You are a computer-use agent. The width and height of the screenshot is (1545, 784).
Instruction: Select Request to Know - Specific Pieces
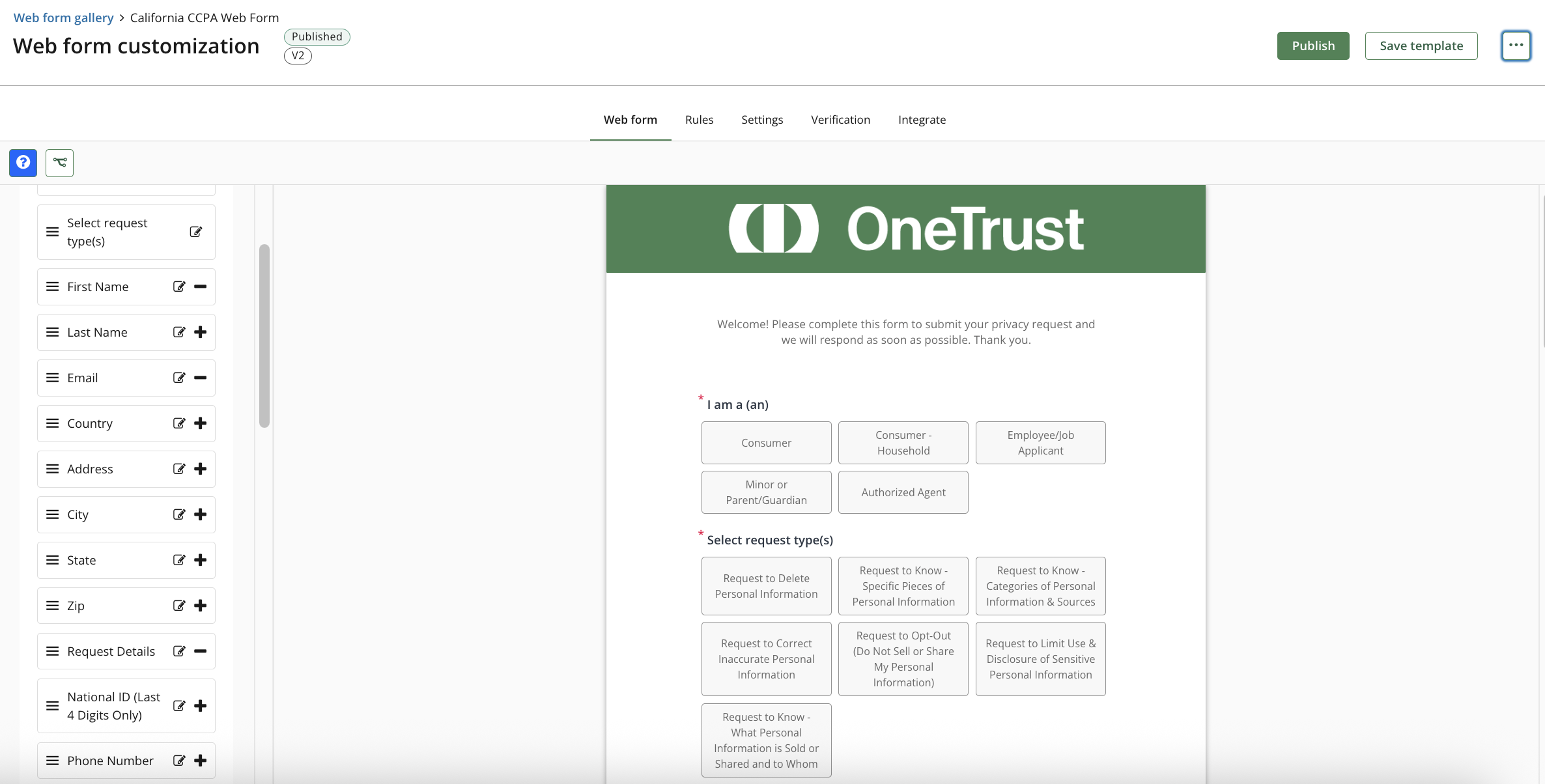pyautogui.click(x=903, y=586)
